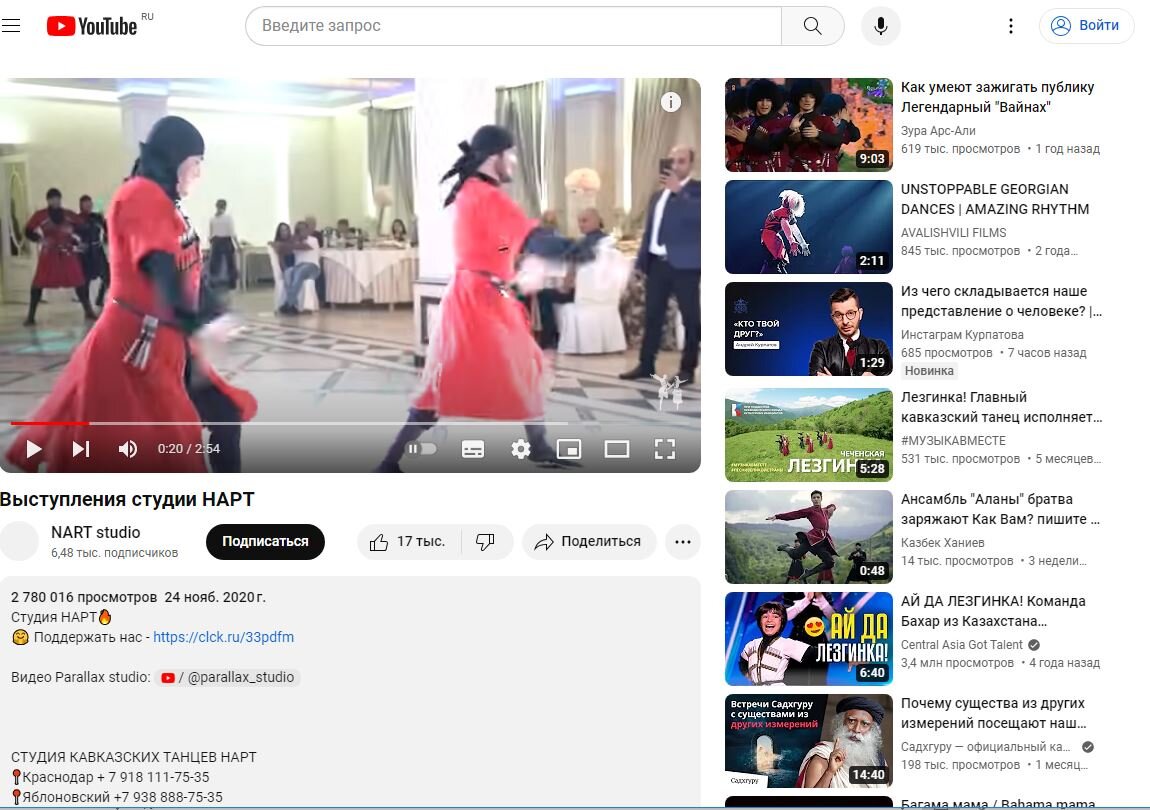This screenshot has height=810, width=1150.
Task: Mute the video with the volume icon
Action: pyautogui.click(x=128, y=448)
